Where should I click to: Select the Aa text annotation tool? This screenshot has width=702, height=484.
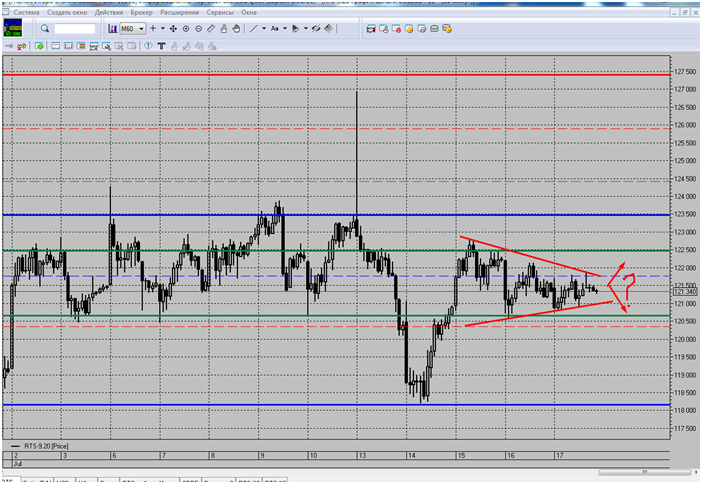coord(274,29)
